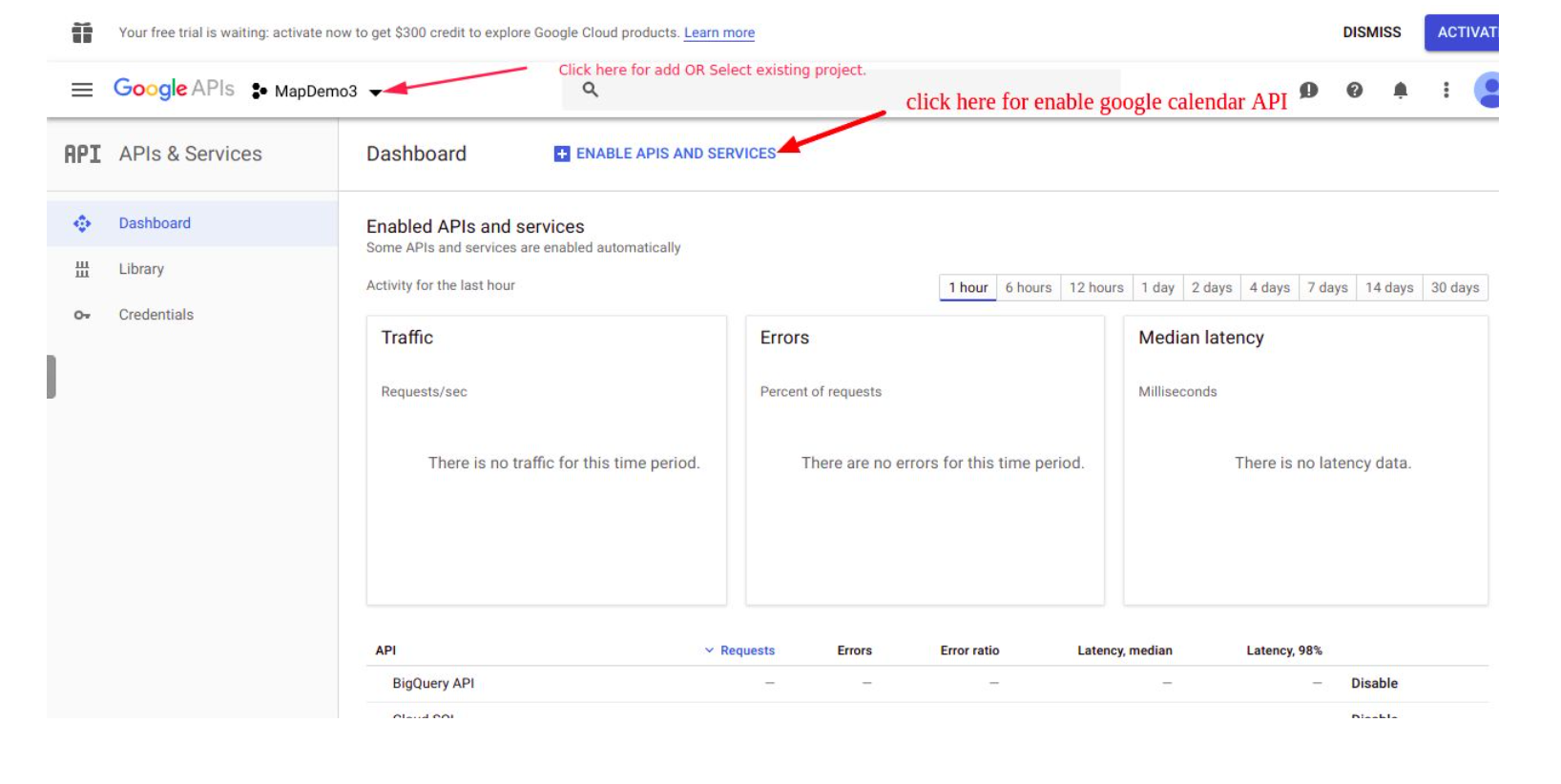
Task: Dismiss the free trial banner
Action: point(1372,32)
